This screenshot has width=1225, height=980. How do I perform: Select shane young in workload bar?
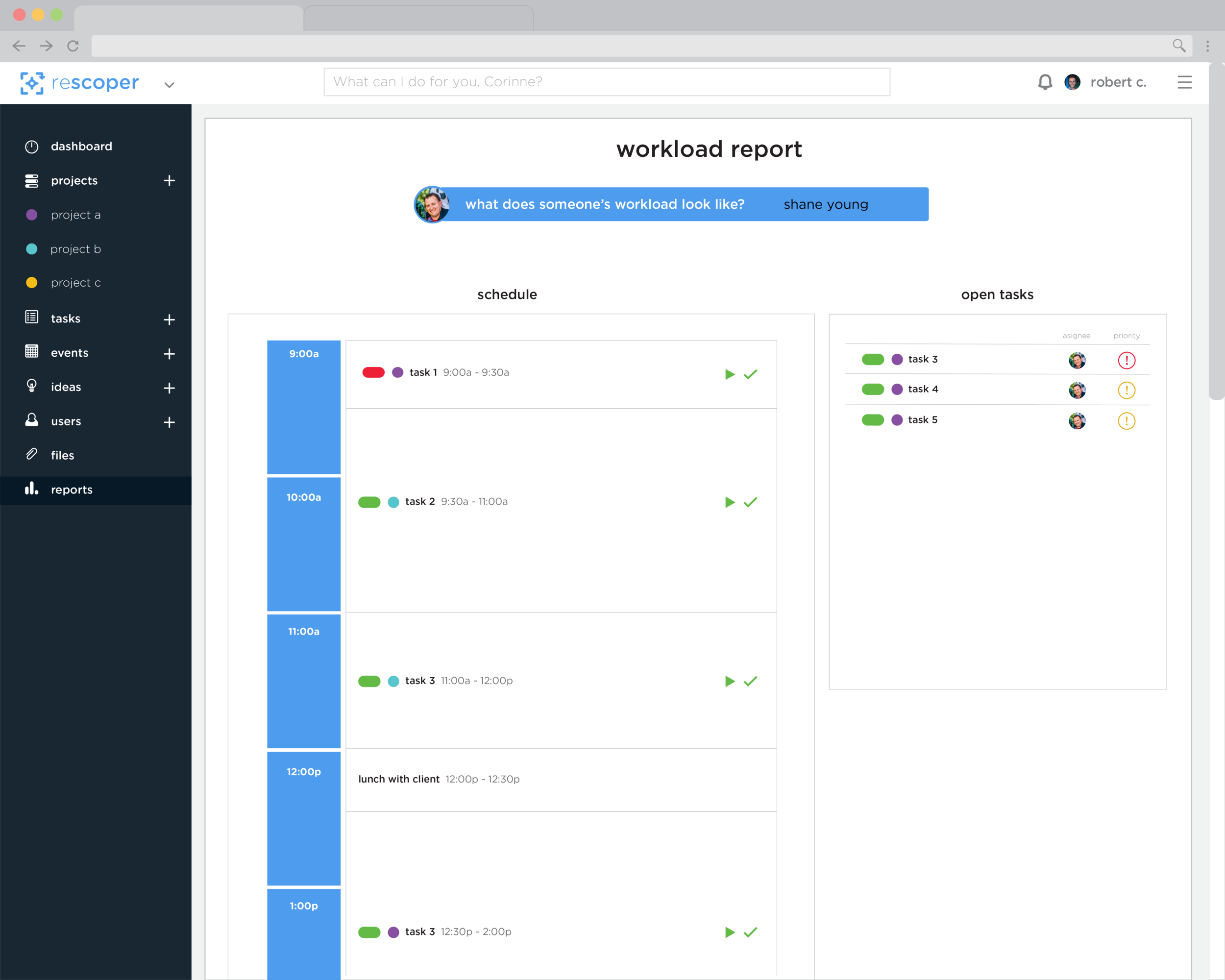[x=826, y=204]
